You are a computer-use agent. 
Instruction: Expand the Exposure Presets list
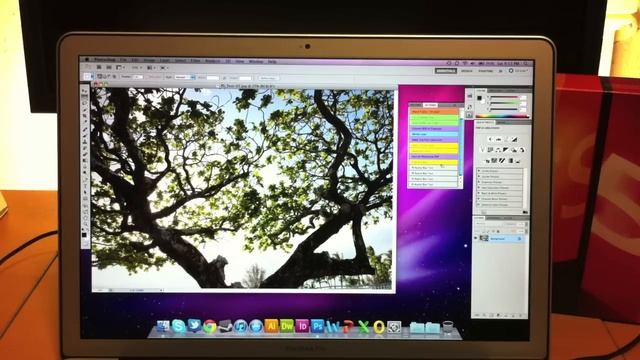coord(479,182)
